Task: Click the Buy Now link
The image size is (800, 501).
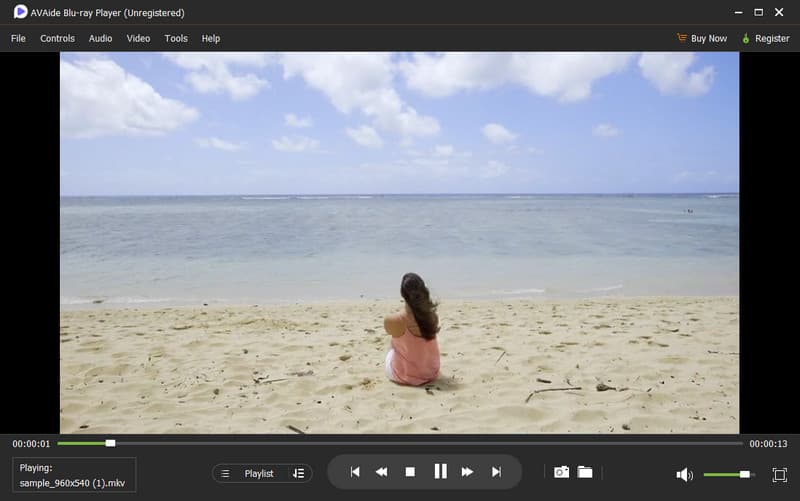Action: point(709,38)
